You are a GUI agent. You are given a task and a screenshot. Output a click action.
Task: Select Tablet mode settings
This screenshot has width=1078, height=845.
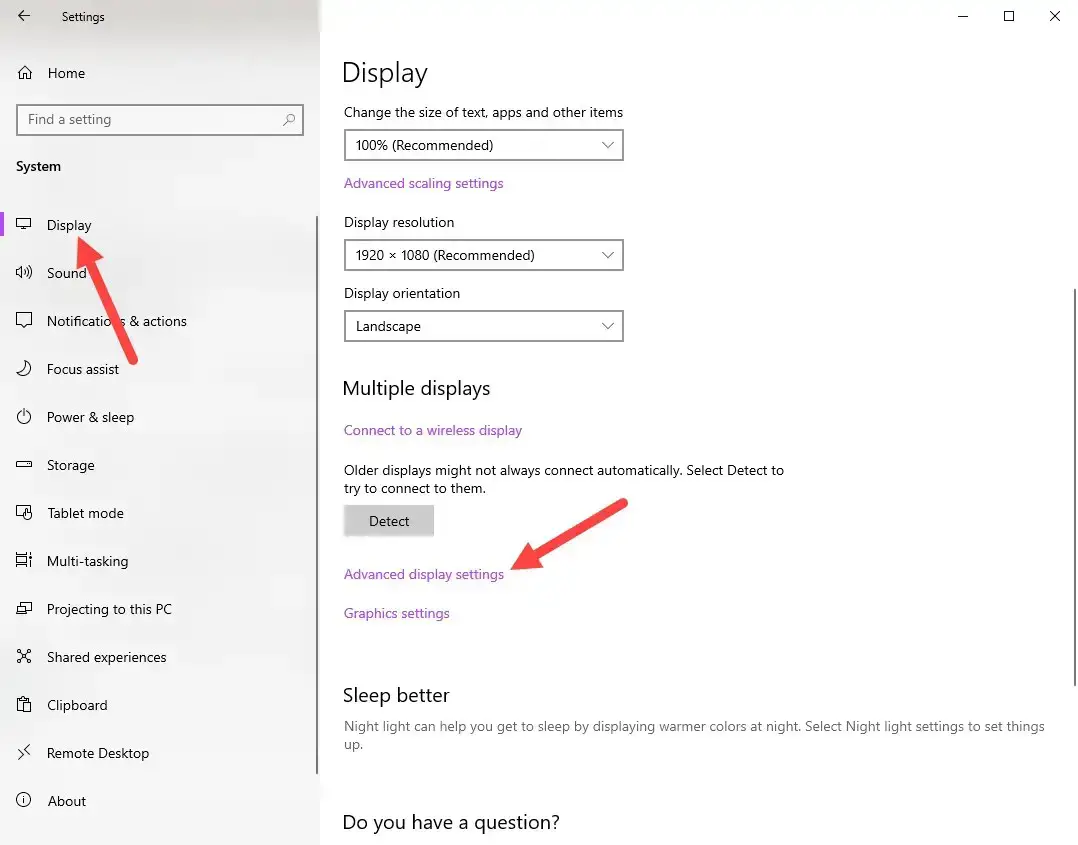coord(85,513)
